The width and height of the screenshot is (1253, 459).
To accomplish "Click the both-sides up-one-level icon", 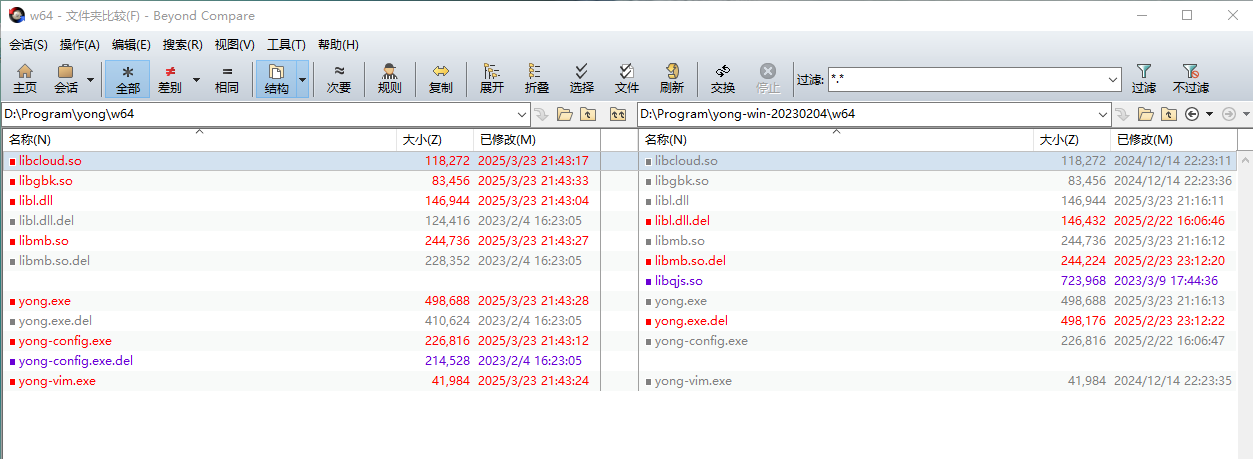I will pos(618,114).
